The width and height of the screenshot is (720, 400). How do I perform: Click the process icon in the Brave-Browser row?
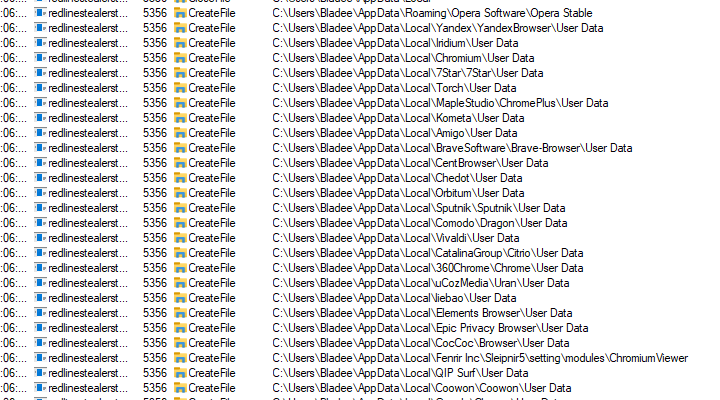40,148
